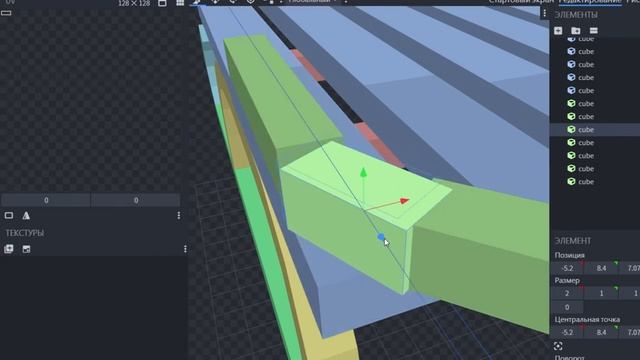Click the red X-axis gizmo arrow
Viewport: 640px width, 360px height.
(x=404, y=200)
